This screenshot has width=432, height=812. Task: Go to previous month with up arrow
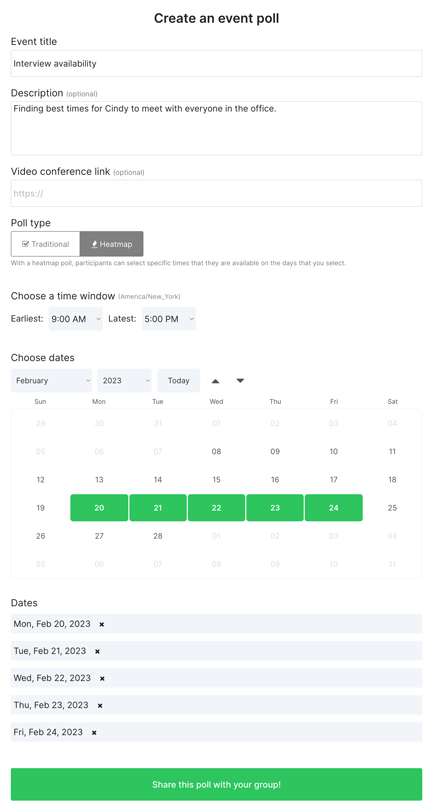[215, 381]
